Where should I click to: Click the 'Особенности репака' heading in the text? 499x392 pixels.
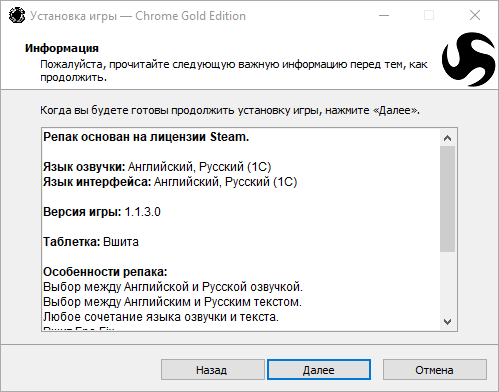pyautogui.click(x=105, y=272)
